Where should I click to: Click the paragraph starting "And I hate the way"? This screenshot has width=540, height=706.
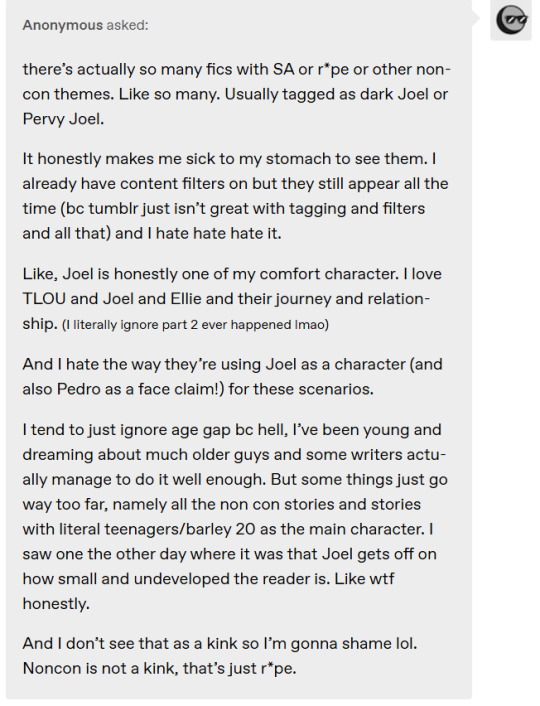pos(232,376)
